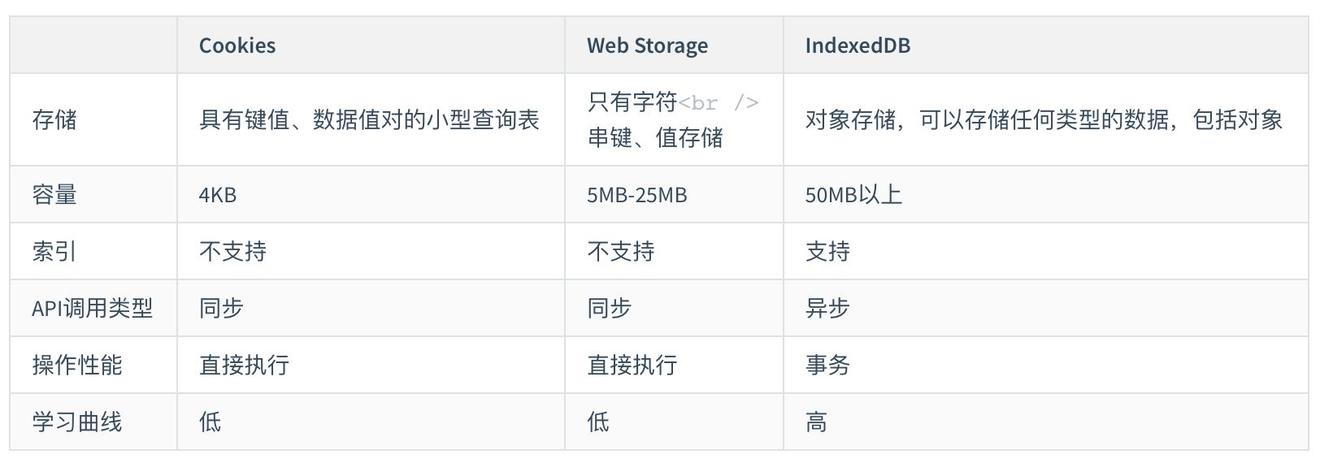Click the 事务 cell
Screen dimensions: 1320x463
coord(827,365)
